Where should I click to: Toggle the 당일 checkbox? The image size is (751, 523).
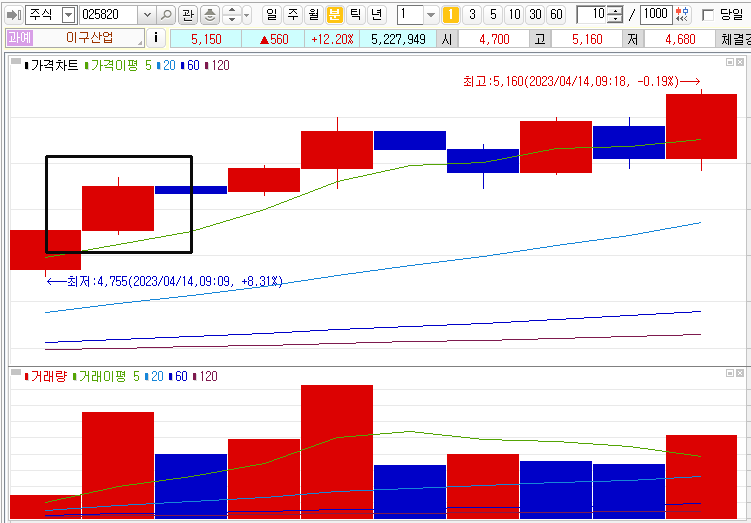(707, 15)
